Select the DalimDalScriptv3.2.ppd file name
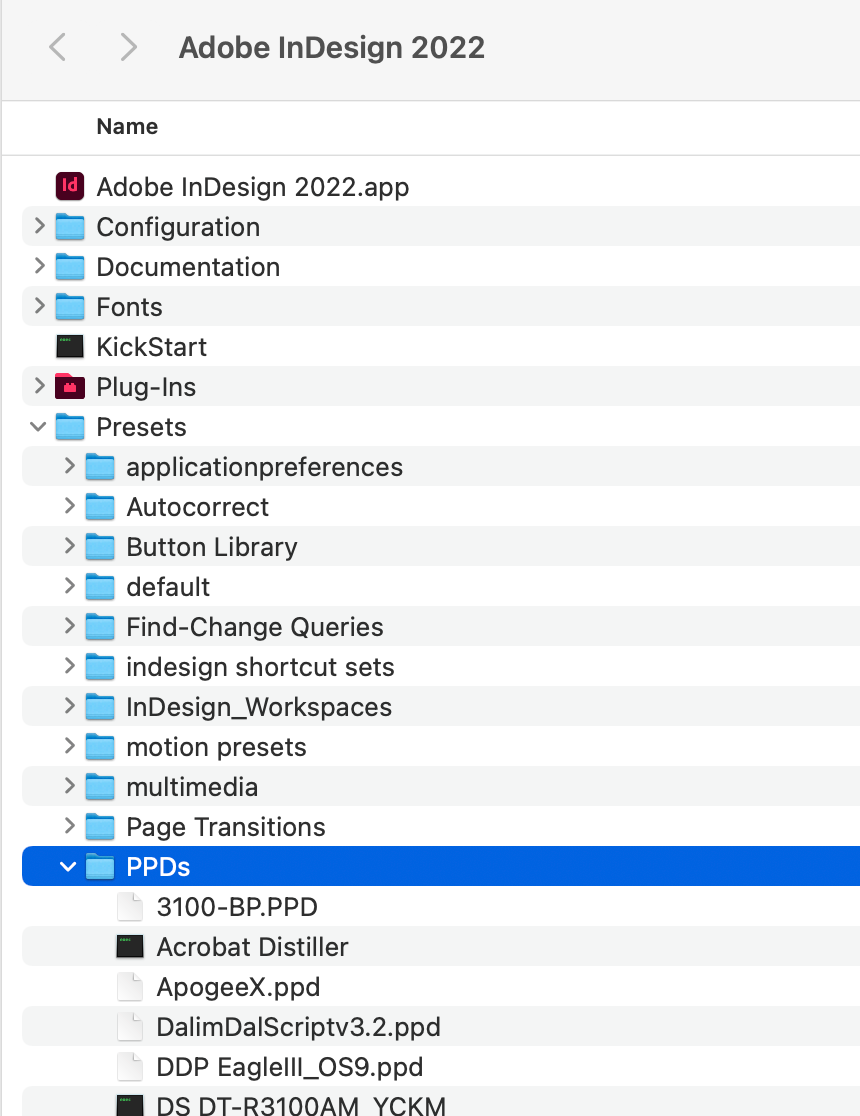860x1116 pixels. click(298, 1028)
